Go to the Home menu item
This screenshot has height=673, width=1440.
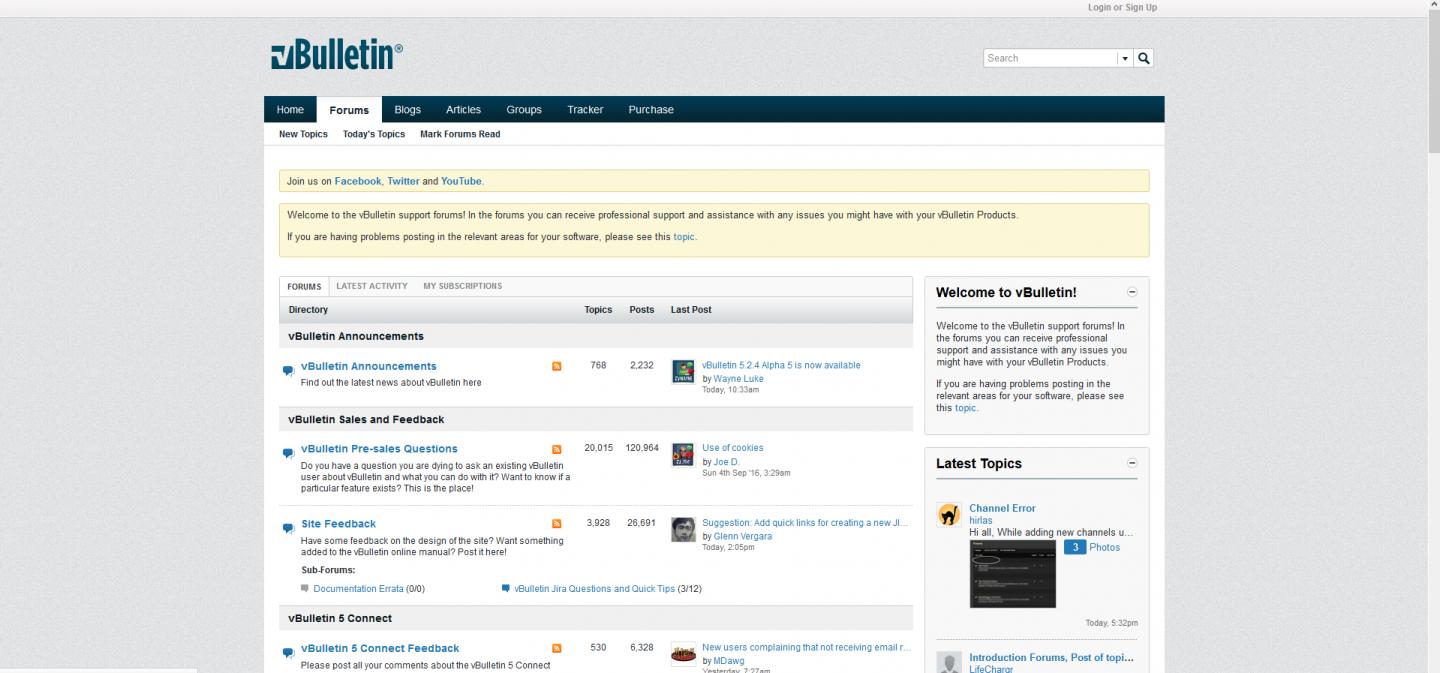tap(290, 110)
